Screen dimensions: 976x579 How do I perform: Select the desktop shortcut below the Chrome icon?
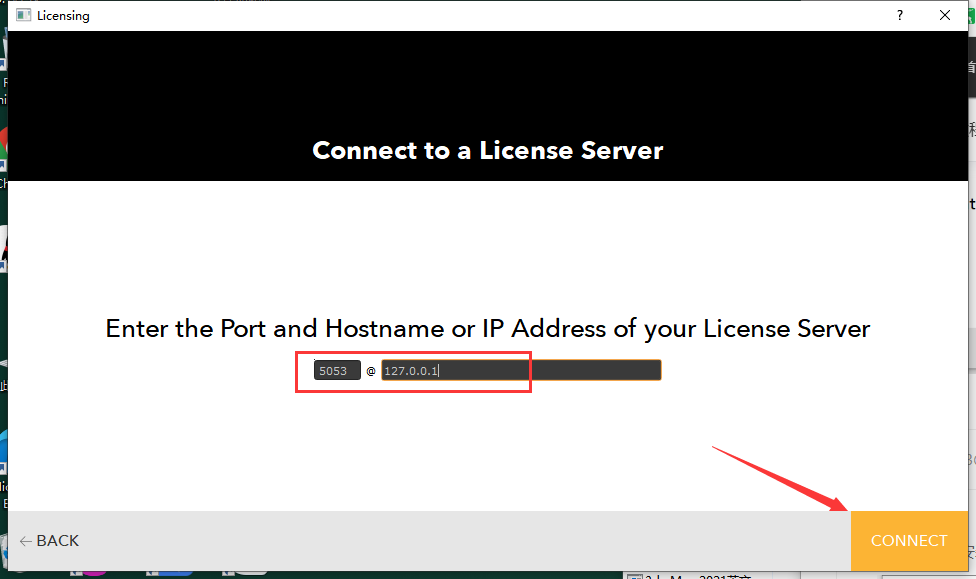[x=3, y=245]
